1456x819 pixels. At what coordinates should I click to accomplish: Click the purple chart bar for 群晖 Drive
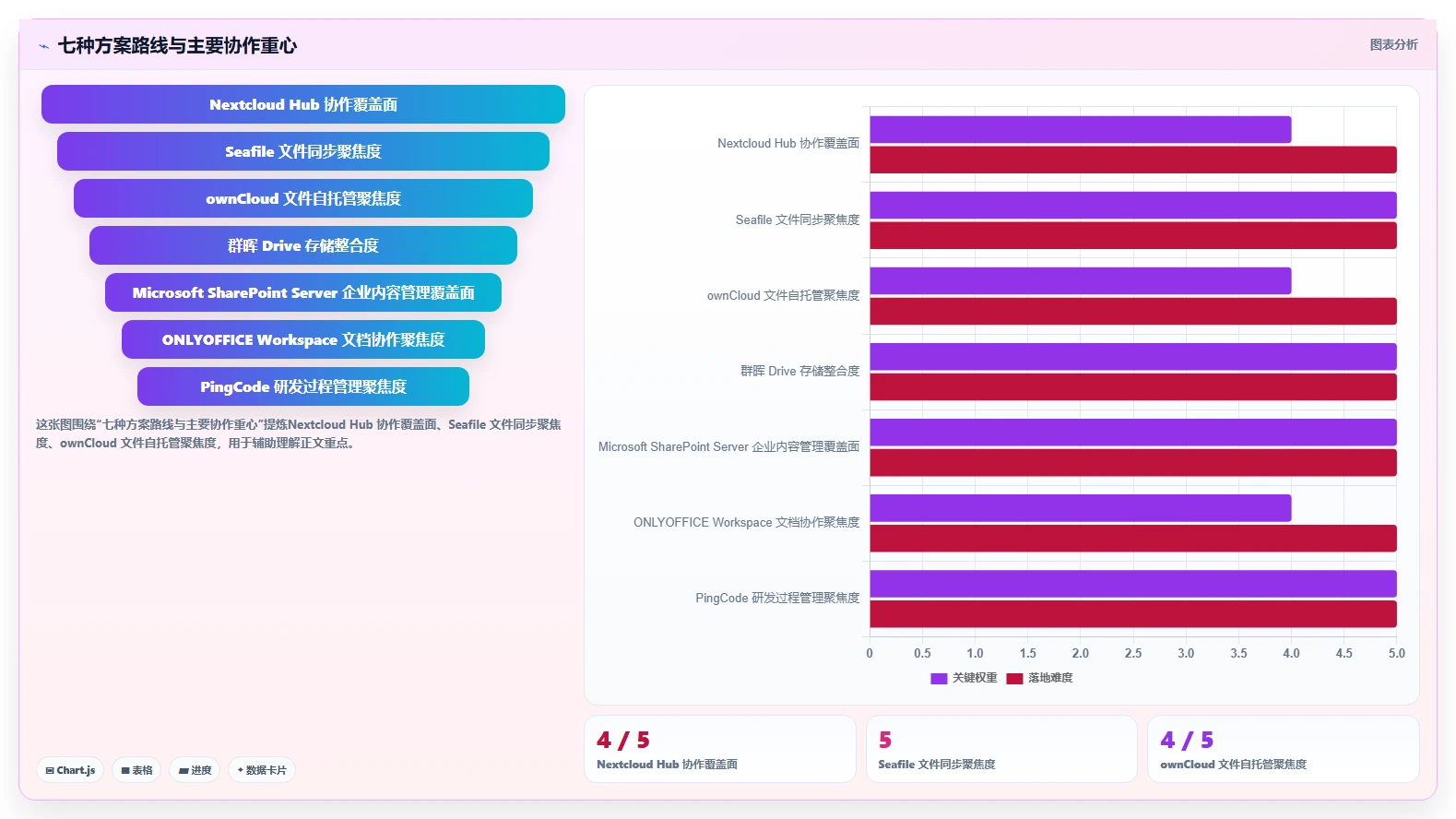click(1133, 357)
